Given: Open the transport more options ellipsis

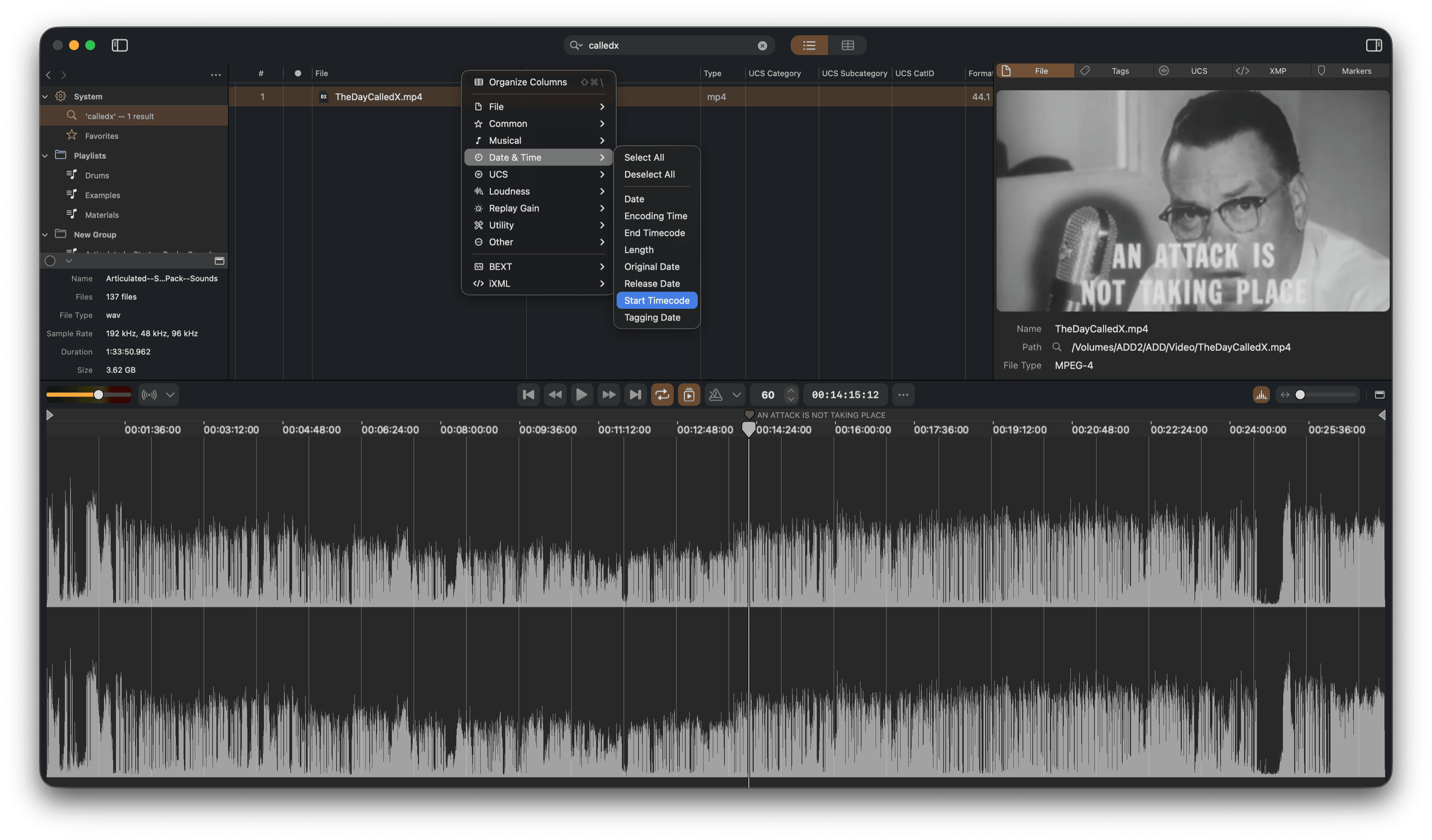Looking at the screenshot, I should pos(903,395).
